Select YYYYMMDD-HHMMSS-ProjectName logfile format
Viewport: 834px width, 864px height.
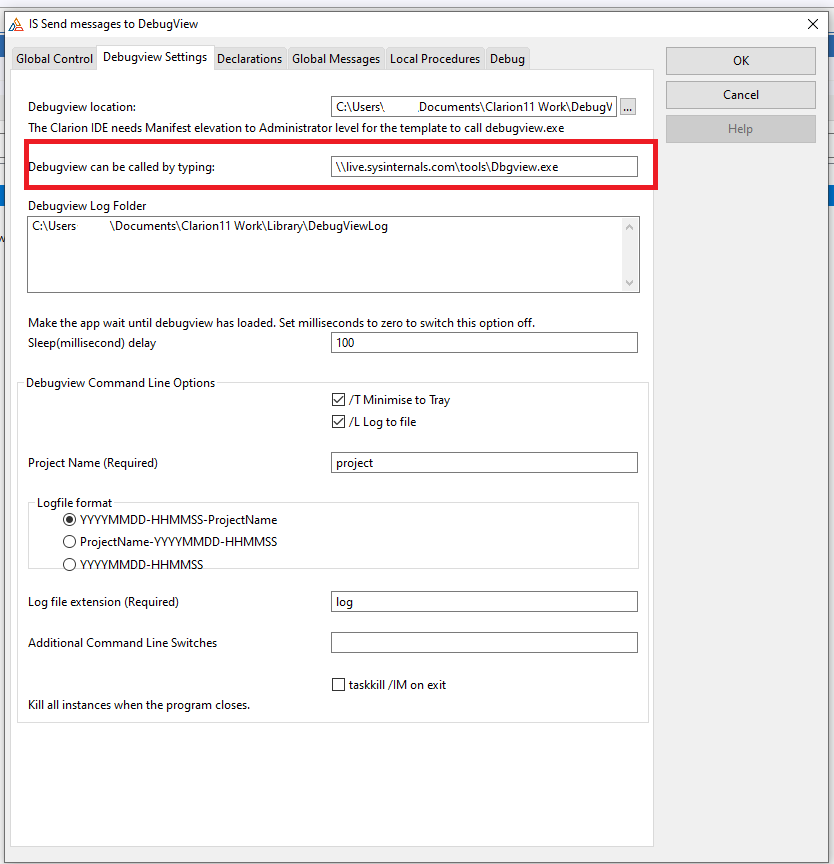pyautogui.click(x=69, y=520)
